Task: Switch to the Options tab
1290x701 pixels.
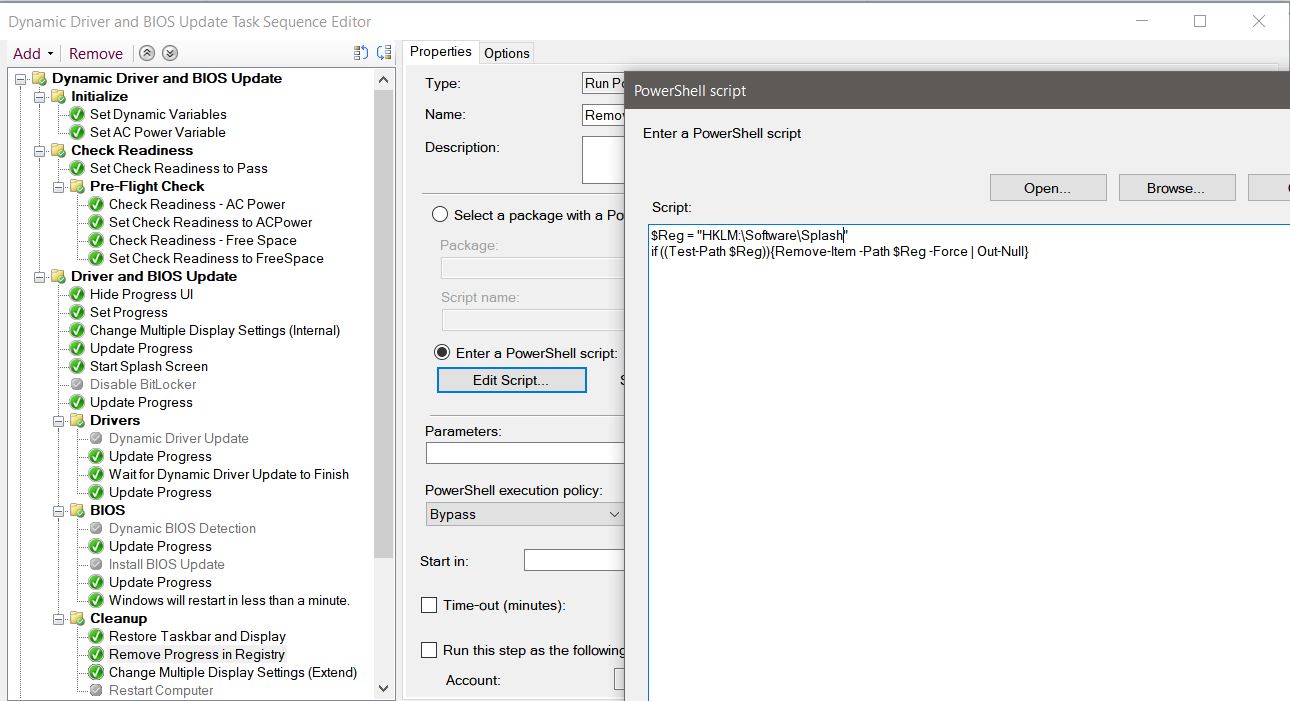Action: click(506, 53)
